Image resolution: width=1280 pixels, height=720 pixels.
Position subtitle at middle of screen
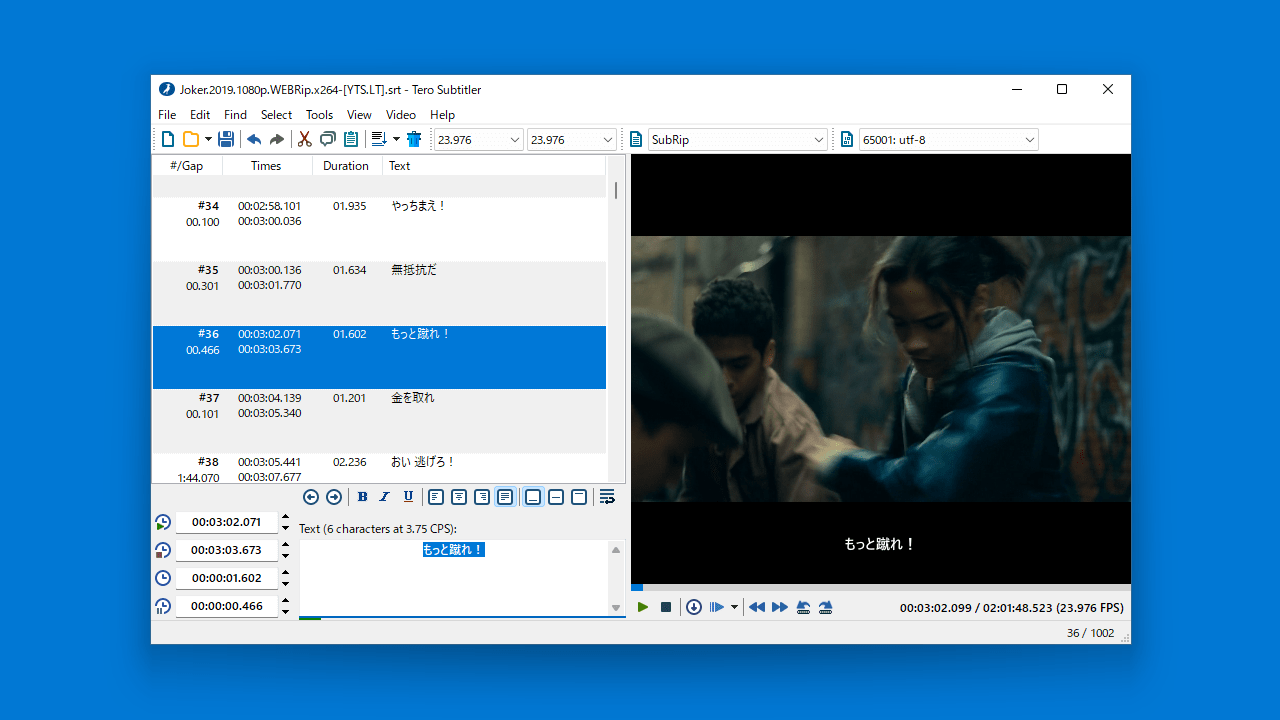click(x=556, y=497)
